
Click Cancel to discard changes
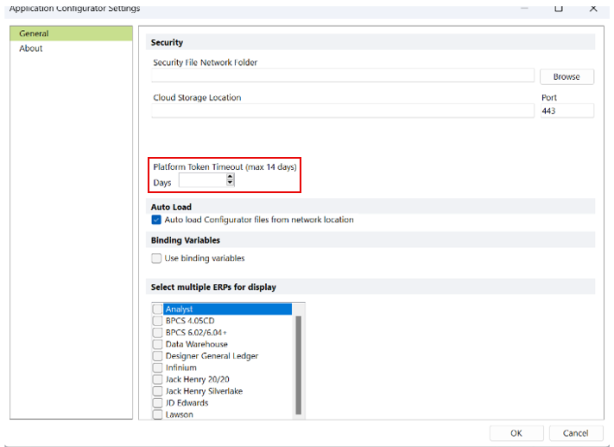point(576,433)
